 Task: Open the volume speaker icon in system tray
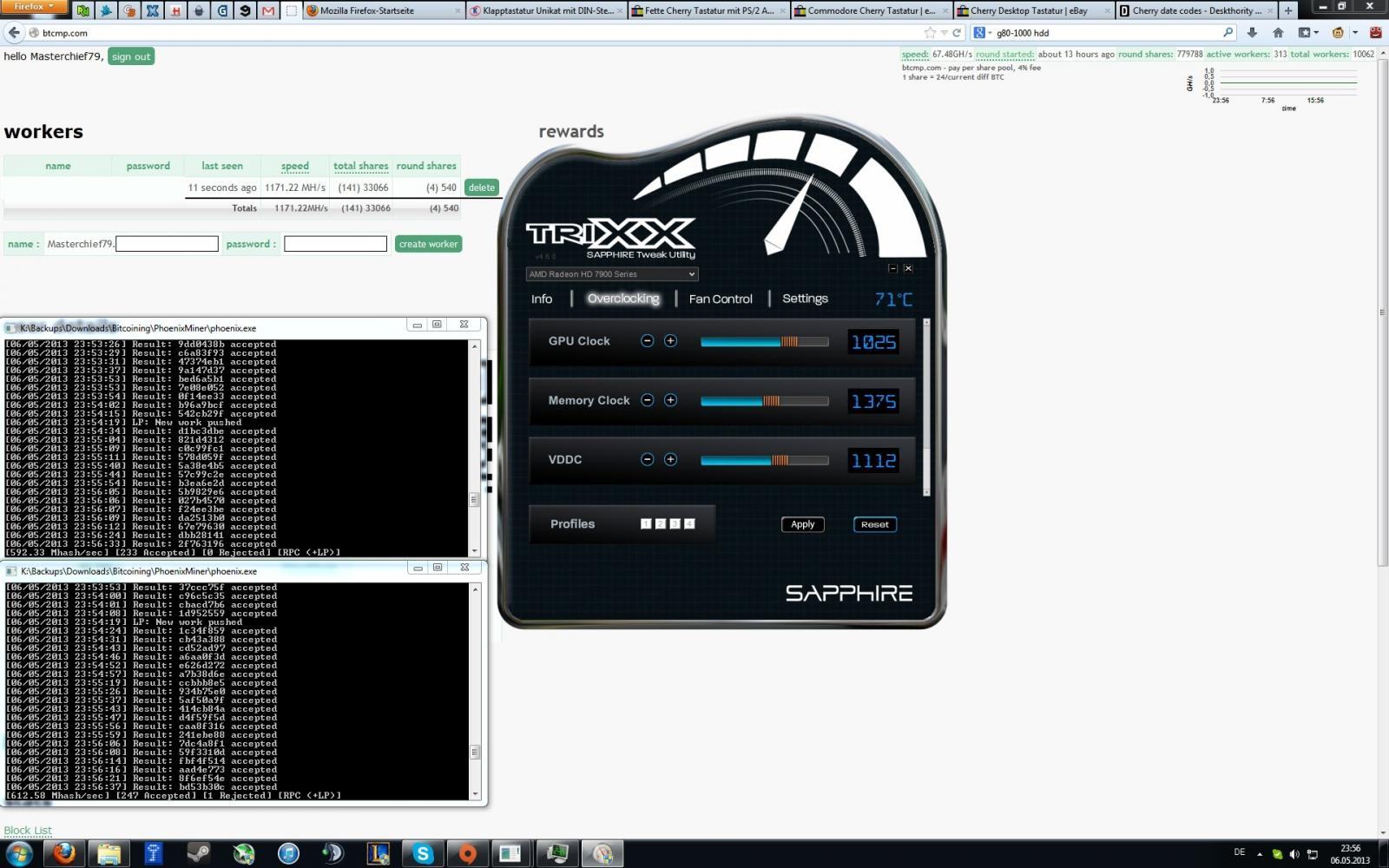click(1294, 854)
